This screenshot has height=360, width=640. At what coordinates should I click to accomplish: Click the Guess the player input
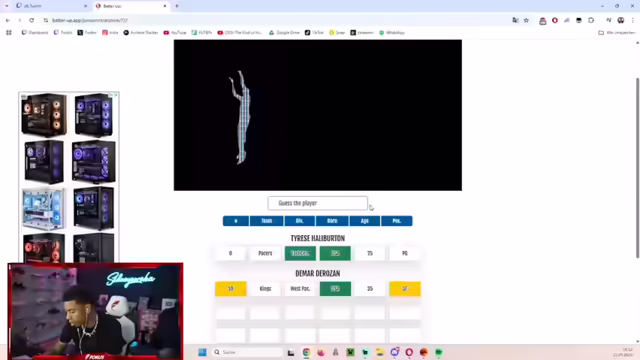click(318, 203)
